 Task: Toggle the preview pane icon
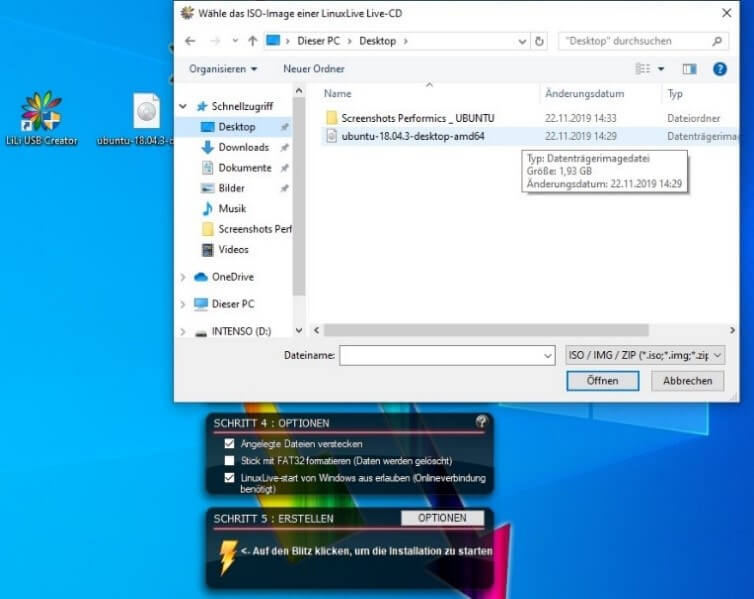pos(689,69)
